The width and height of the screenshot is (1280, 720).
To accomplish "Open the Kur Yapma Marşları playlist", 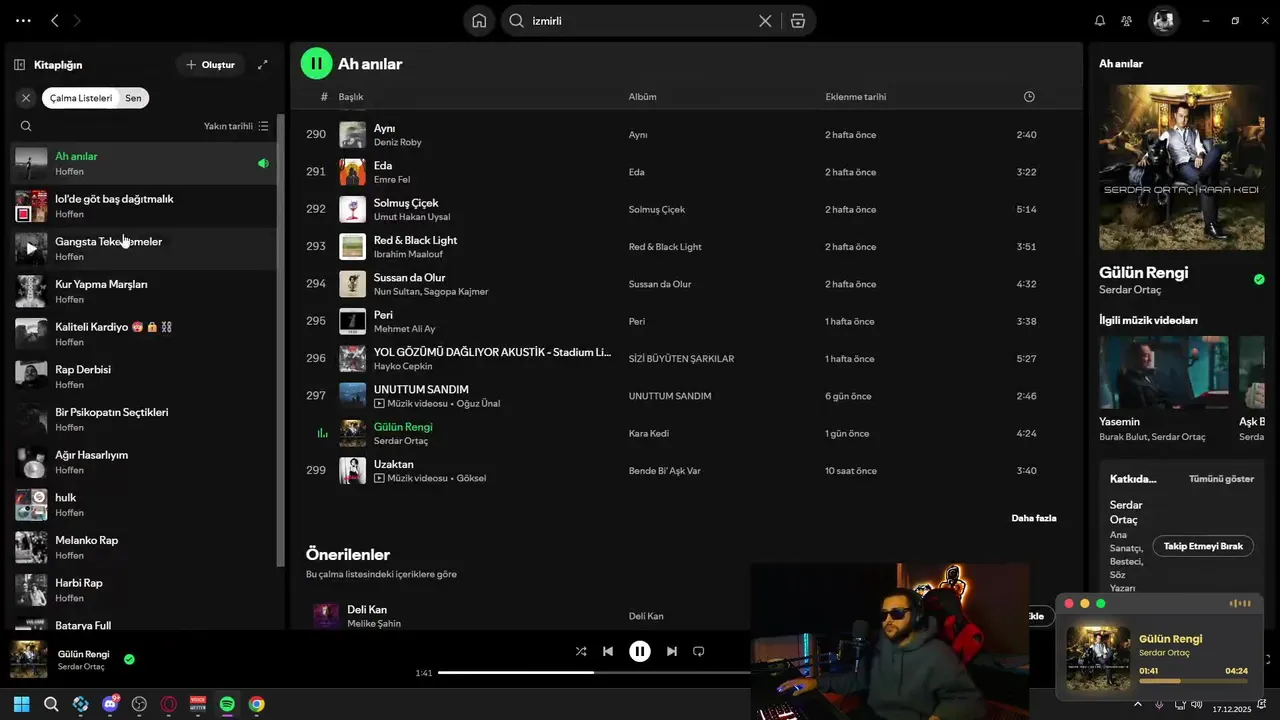I will [145, 291].
